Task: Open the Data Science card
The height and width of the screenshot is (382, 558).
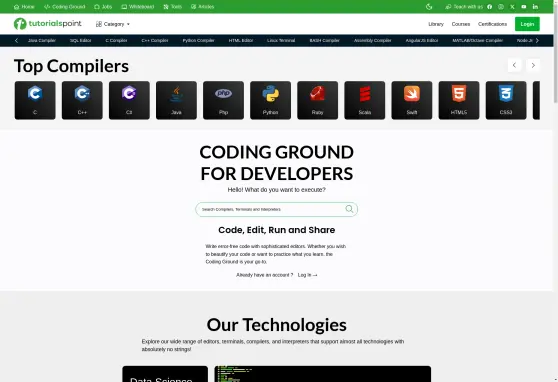Action: 165,374
